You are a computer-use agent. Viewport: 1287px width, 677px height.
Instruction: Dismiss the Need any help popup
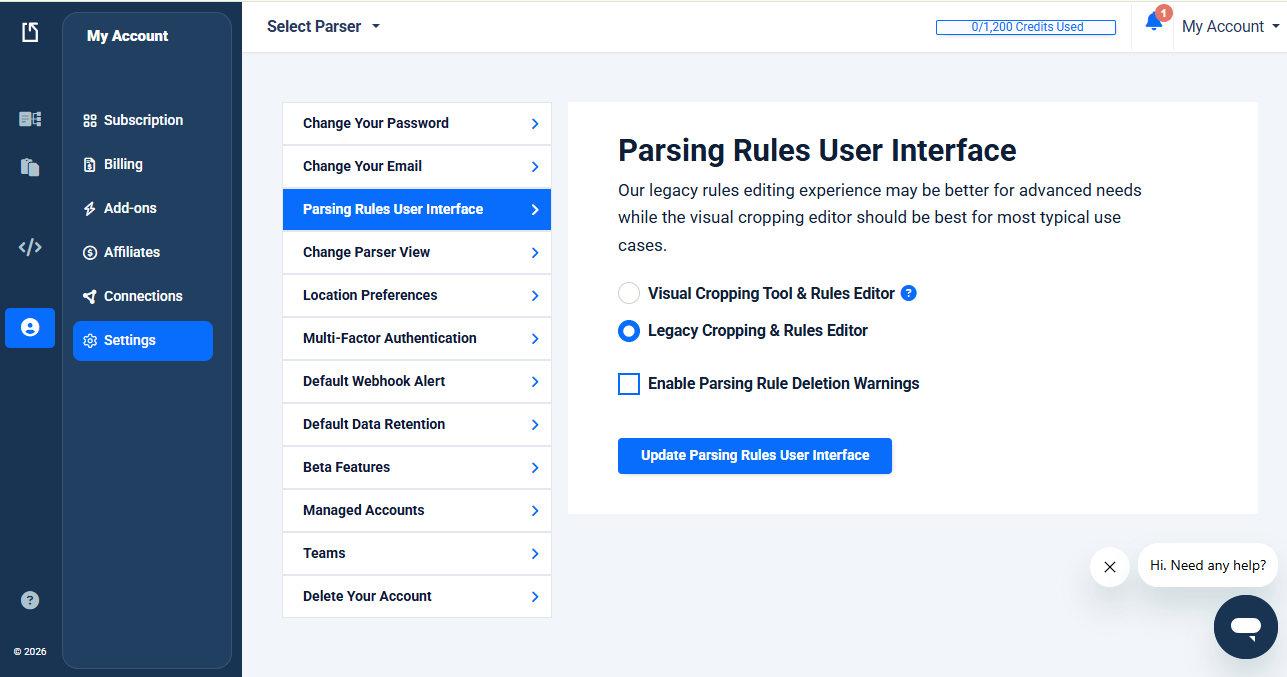click(x=1109, y=567)
